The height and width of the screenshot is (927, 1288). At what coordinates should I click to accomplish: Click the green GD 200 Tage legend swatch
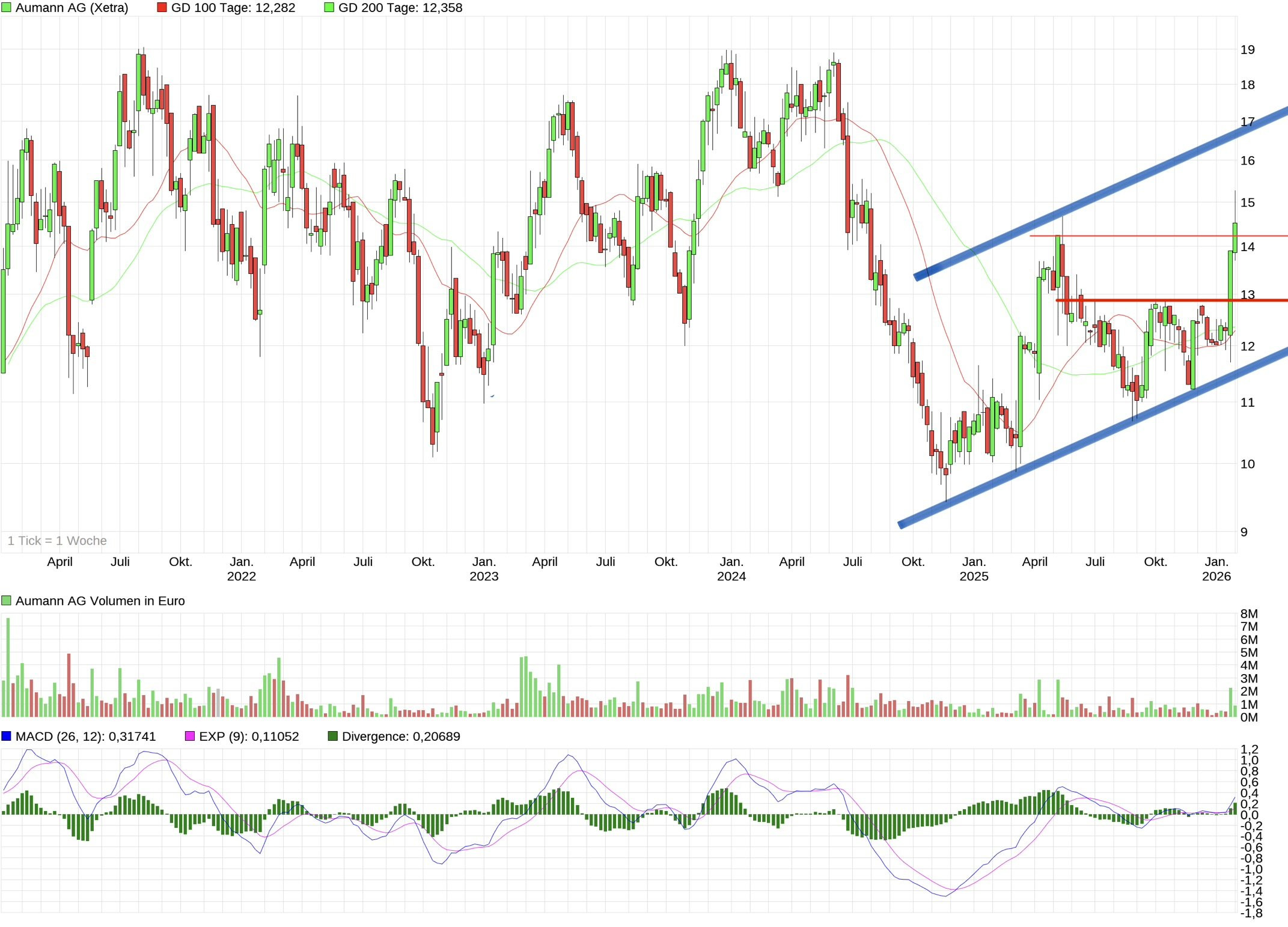point(329,8)
